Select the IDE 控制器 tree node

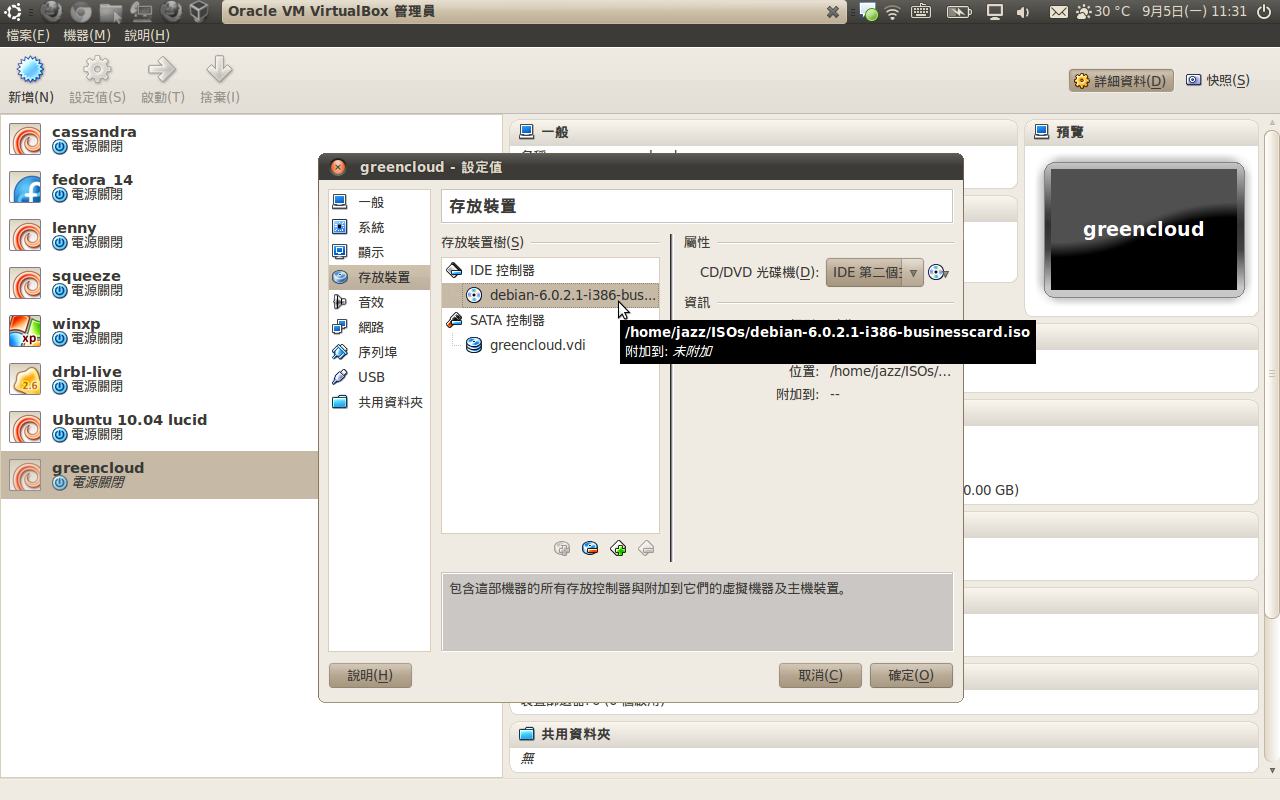(x=550, y=270)
